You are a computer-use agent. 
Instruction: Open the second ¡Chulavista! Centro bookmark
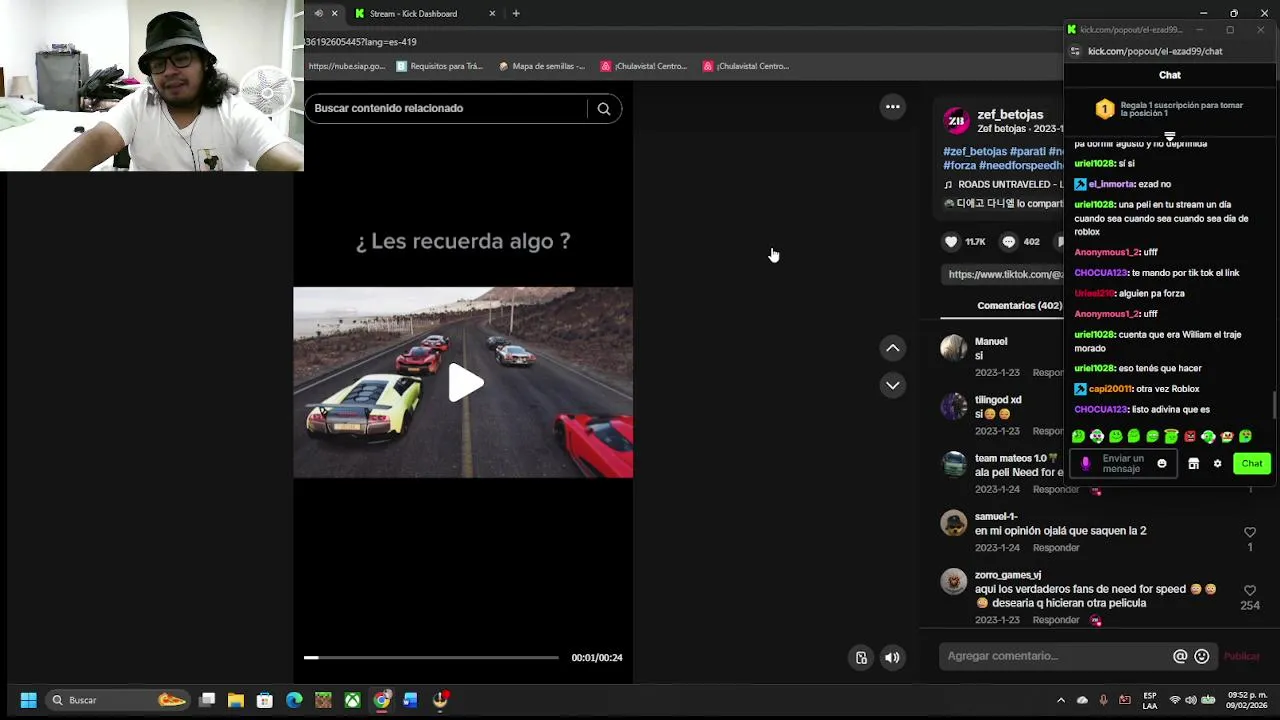pyautogui.click(x=746, y=66)
